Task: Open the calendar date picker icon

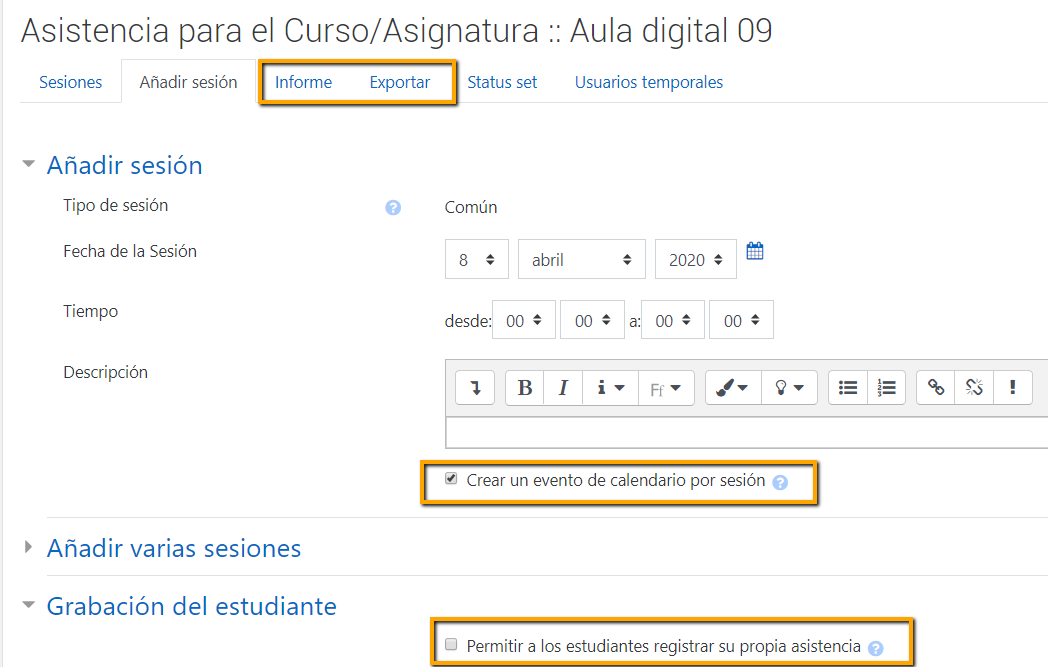Action: pos(755,251)
